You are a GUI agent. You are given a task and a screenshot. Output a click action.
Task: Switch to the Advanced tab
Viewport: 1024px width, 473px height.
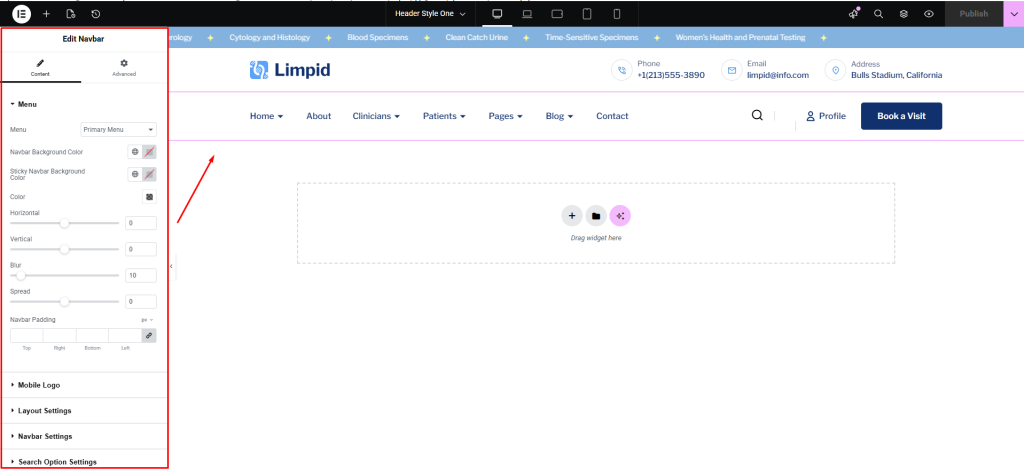pos(124,67)
